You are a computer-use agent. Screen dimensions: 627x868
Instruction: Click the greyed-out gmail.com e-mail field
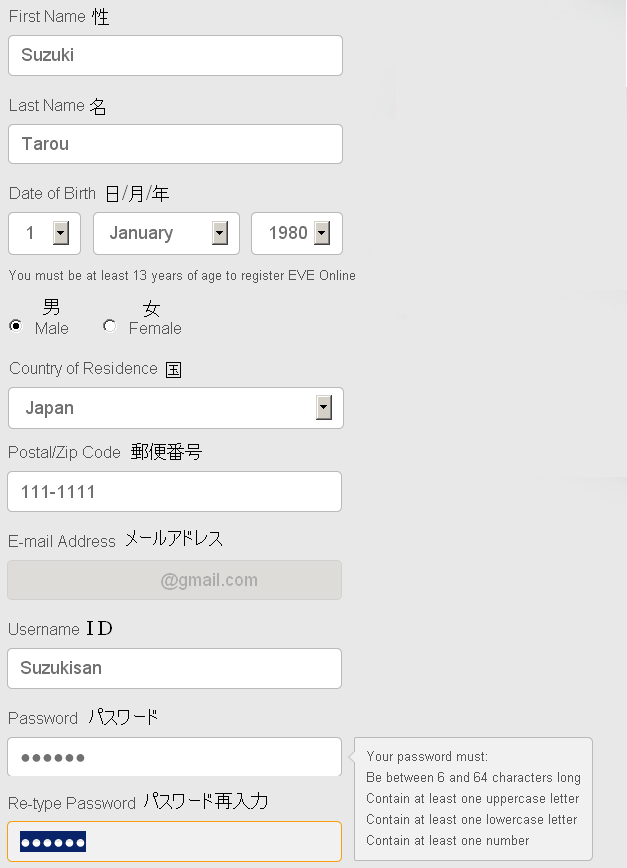coord(175,580)
